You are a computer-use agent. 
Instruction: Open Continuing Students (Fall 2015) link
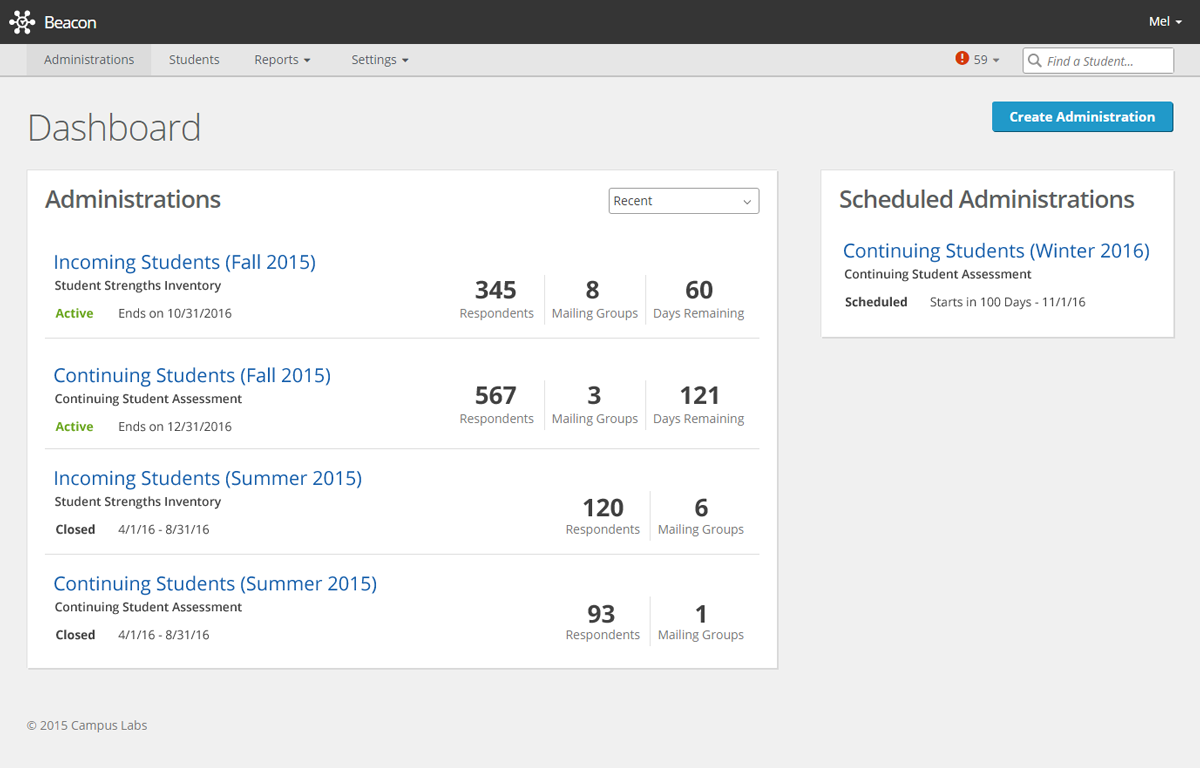point(192,375)
